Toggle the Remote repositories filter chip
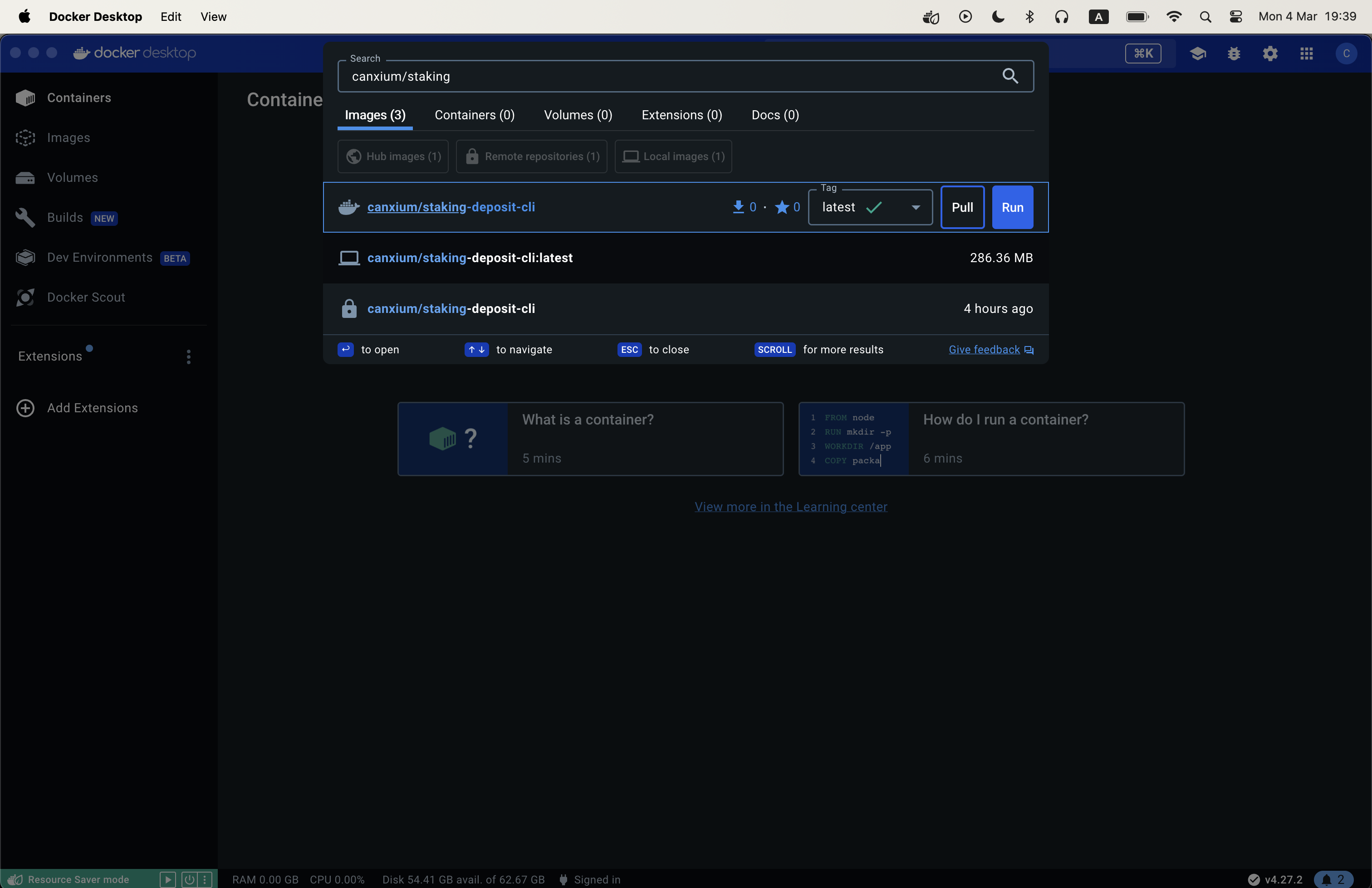This screenshot has height=888, width=1372. (x=531, y=156)
